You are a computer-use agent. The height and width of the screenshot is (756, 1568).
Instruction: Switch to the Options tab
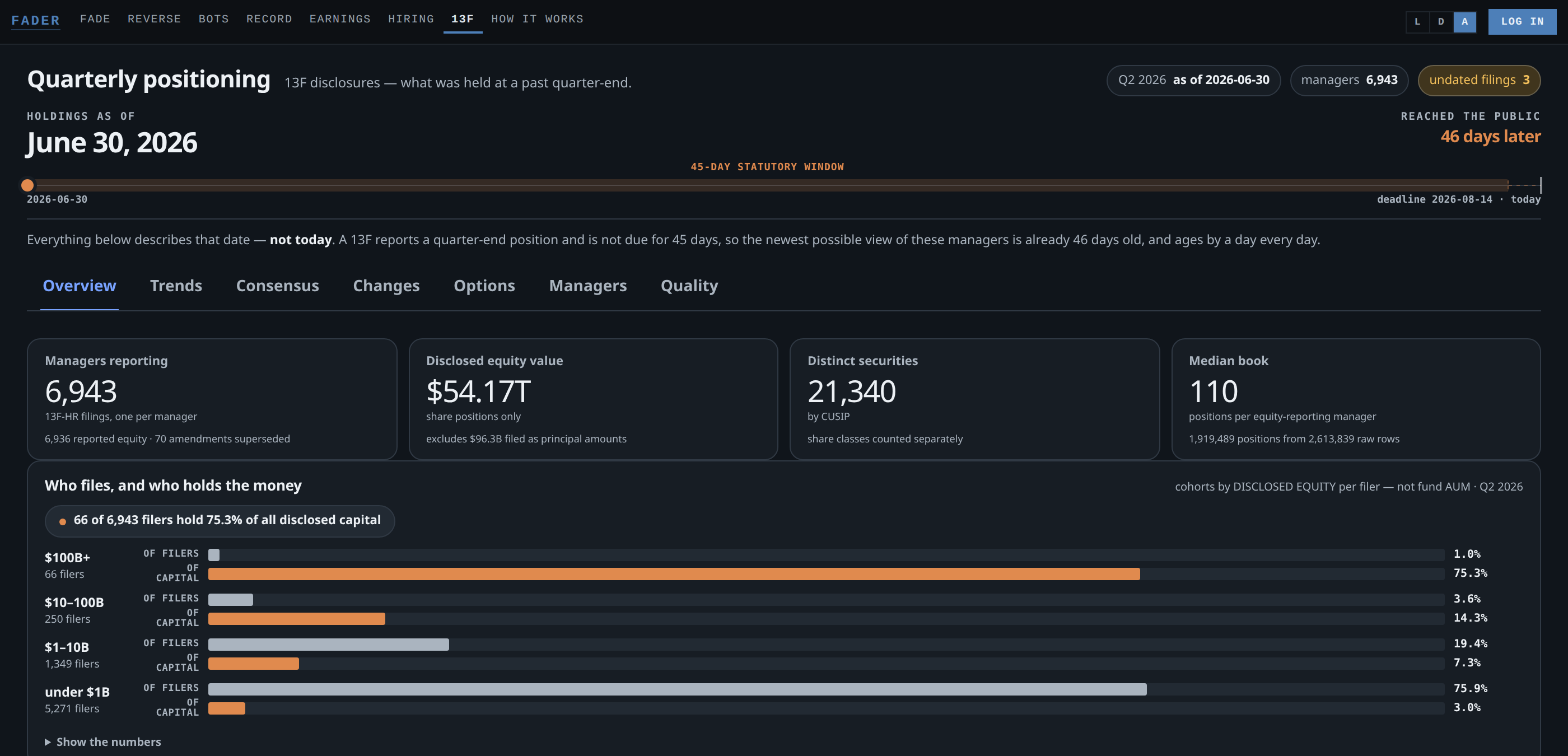coord(484,286)
